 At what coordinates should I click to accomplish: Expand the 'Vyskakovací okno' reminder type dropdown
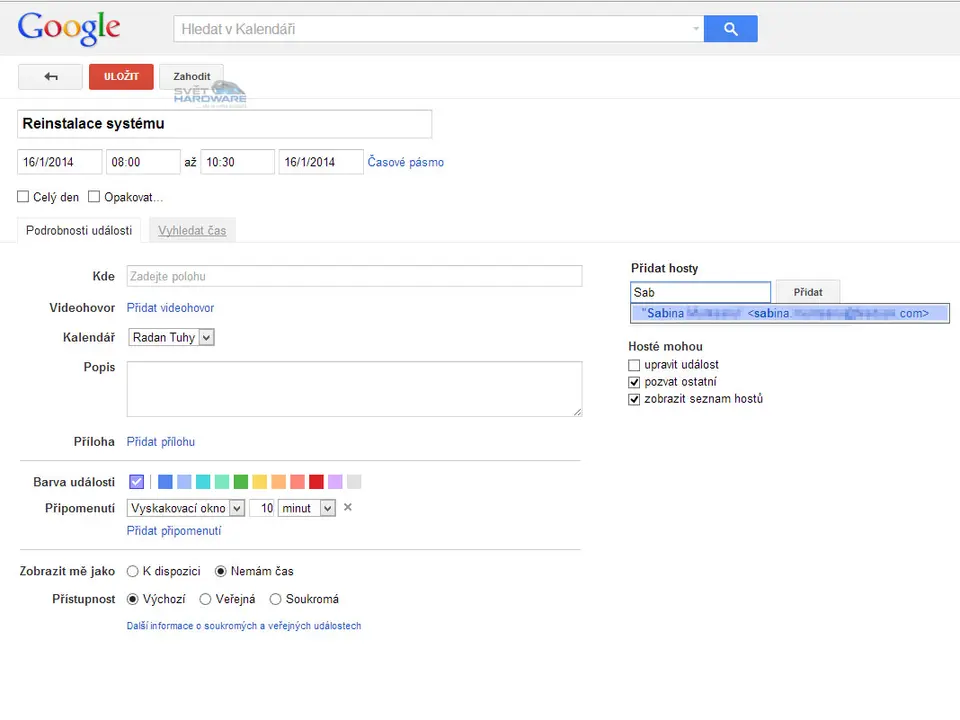click(186, 508)
